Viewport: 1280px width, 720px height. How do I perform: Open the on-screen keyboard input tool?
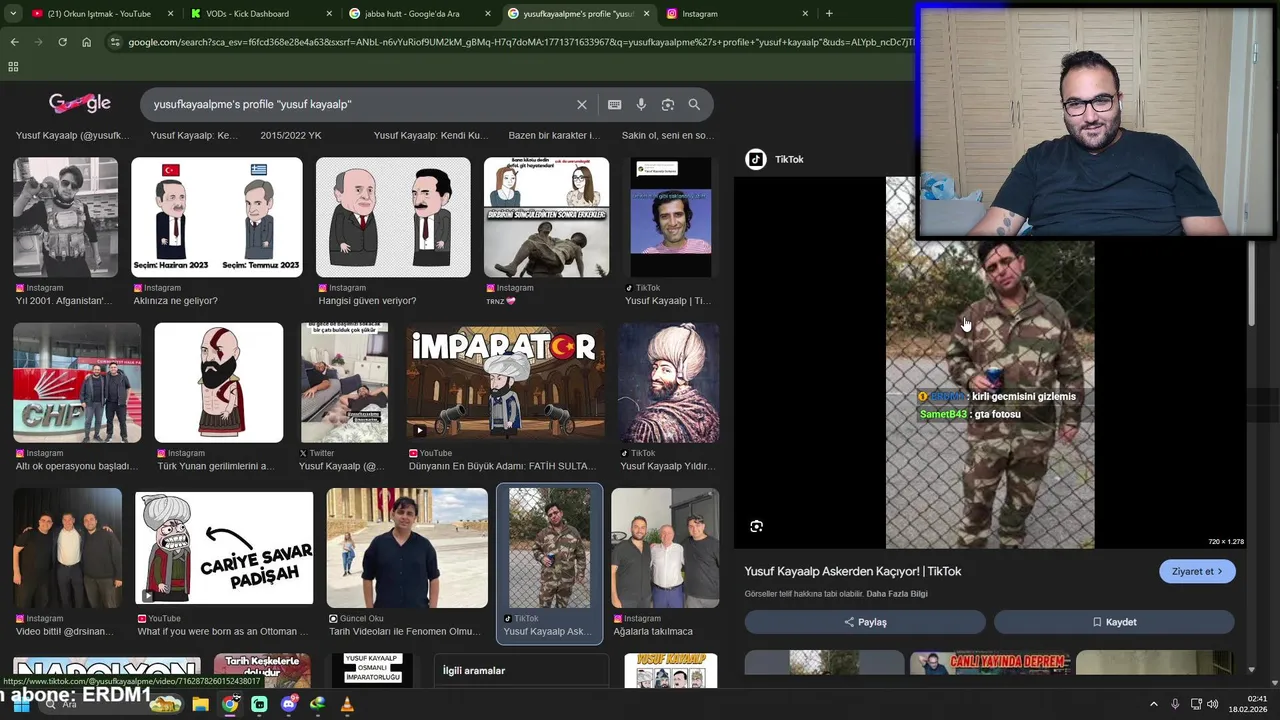[x=614, y=104]
